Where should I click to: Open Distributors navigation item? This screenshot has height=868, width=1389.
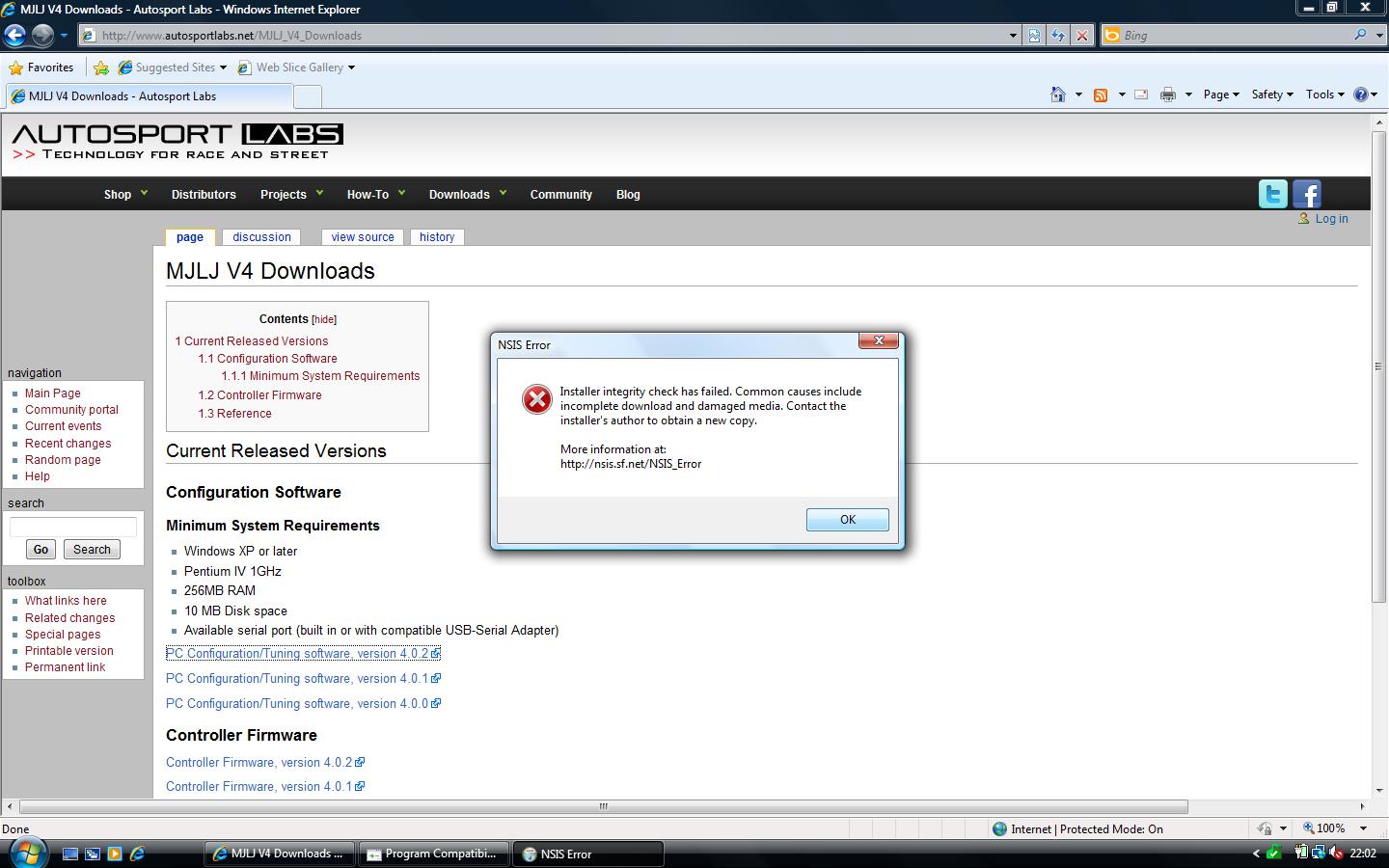coord(204,195)
